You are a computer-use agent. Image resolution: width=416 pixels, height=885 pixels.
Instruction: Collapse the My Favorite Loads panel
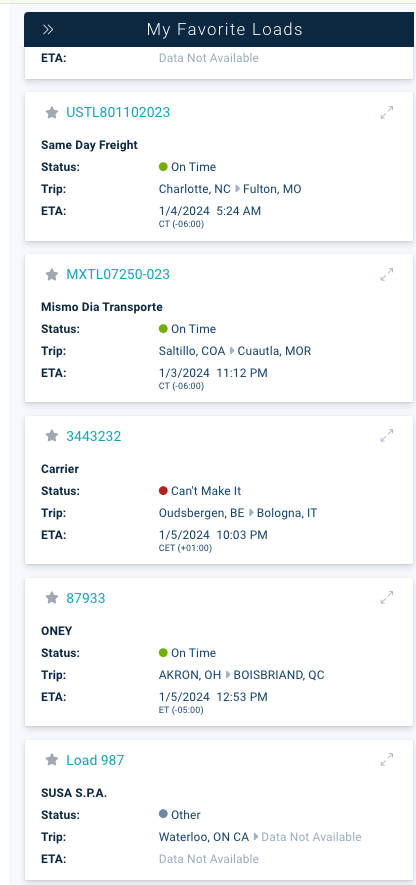pyautogui.click(x=48, y=29)
